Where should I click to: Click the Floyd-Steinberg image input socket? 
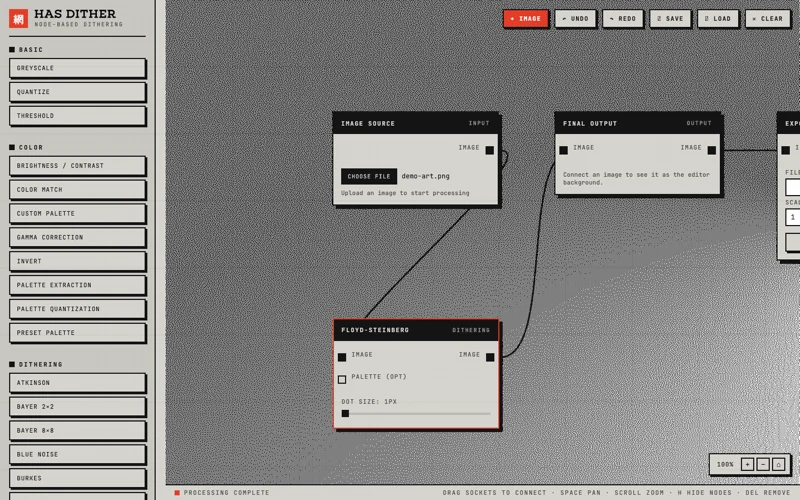(x=342, y=357)
